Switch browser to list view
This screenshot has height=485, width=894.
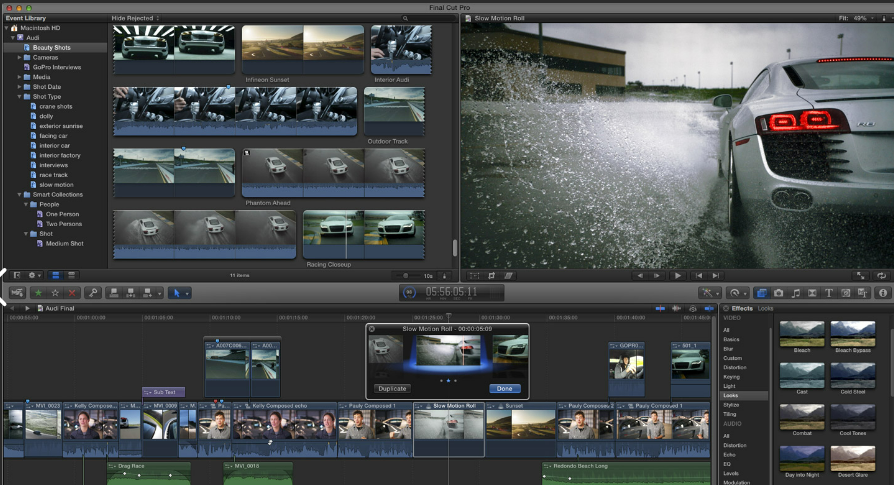tap(72, 275)
